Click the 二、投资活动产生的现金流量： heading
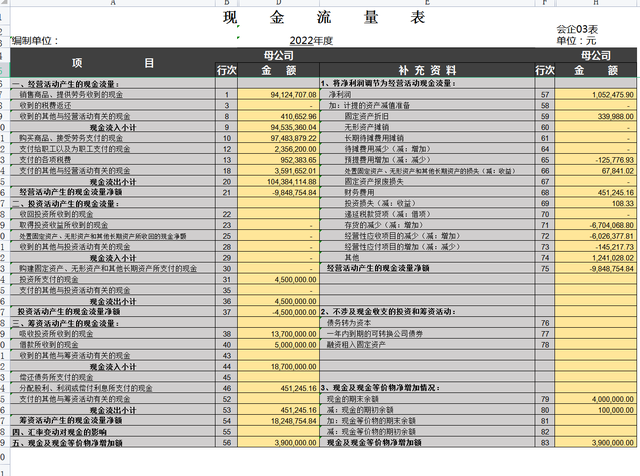The width and height of the screenshot is (640, 476). [x=65, y=204]
